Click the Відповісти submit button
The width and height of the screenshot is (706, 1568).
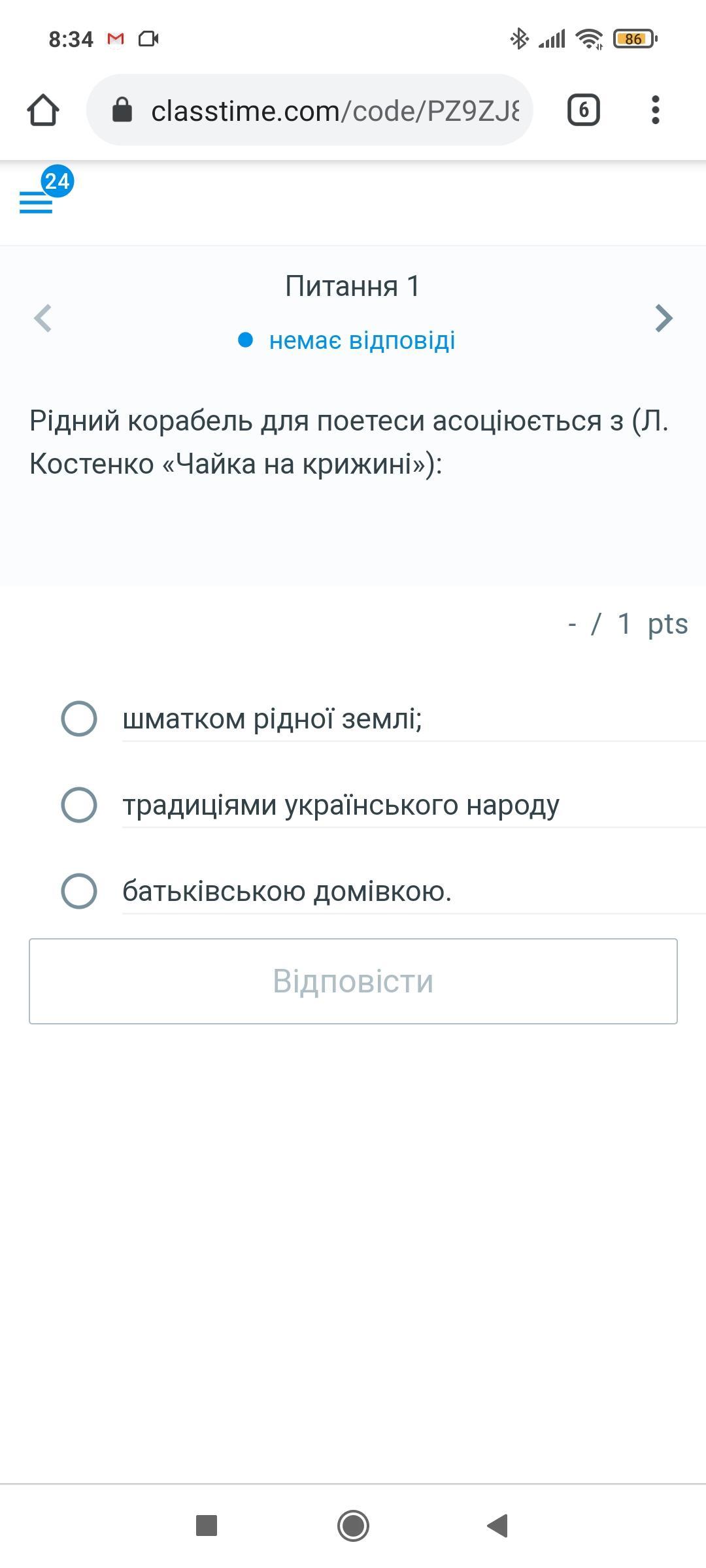tap(353, 981)
